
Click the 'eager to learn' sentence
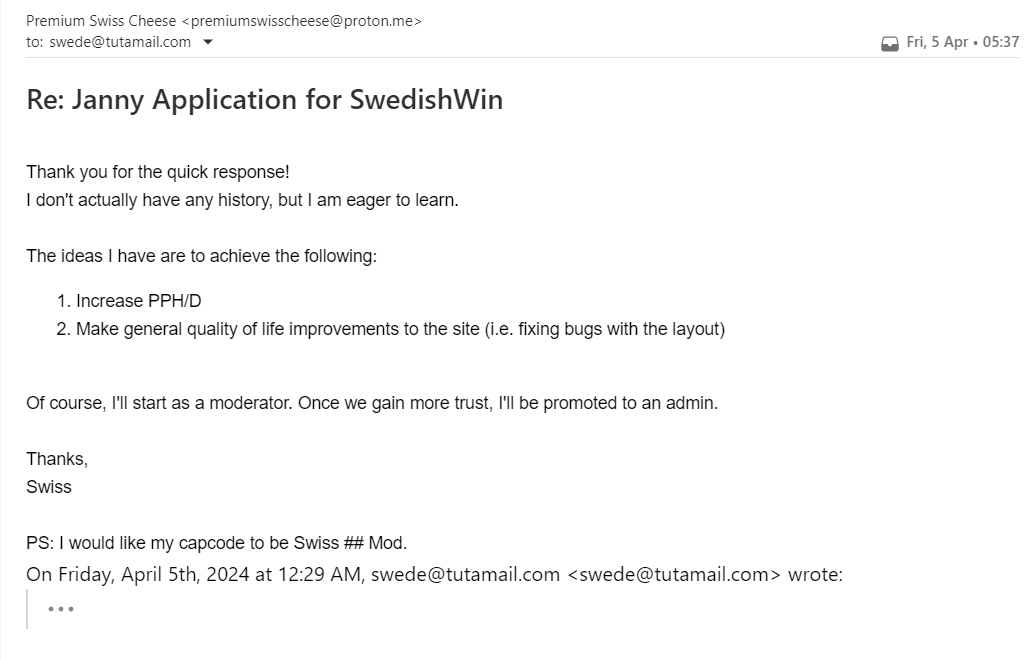pos(242,199)
